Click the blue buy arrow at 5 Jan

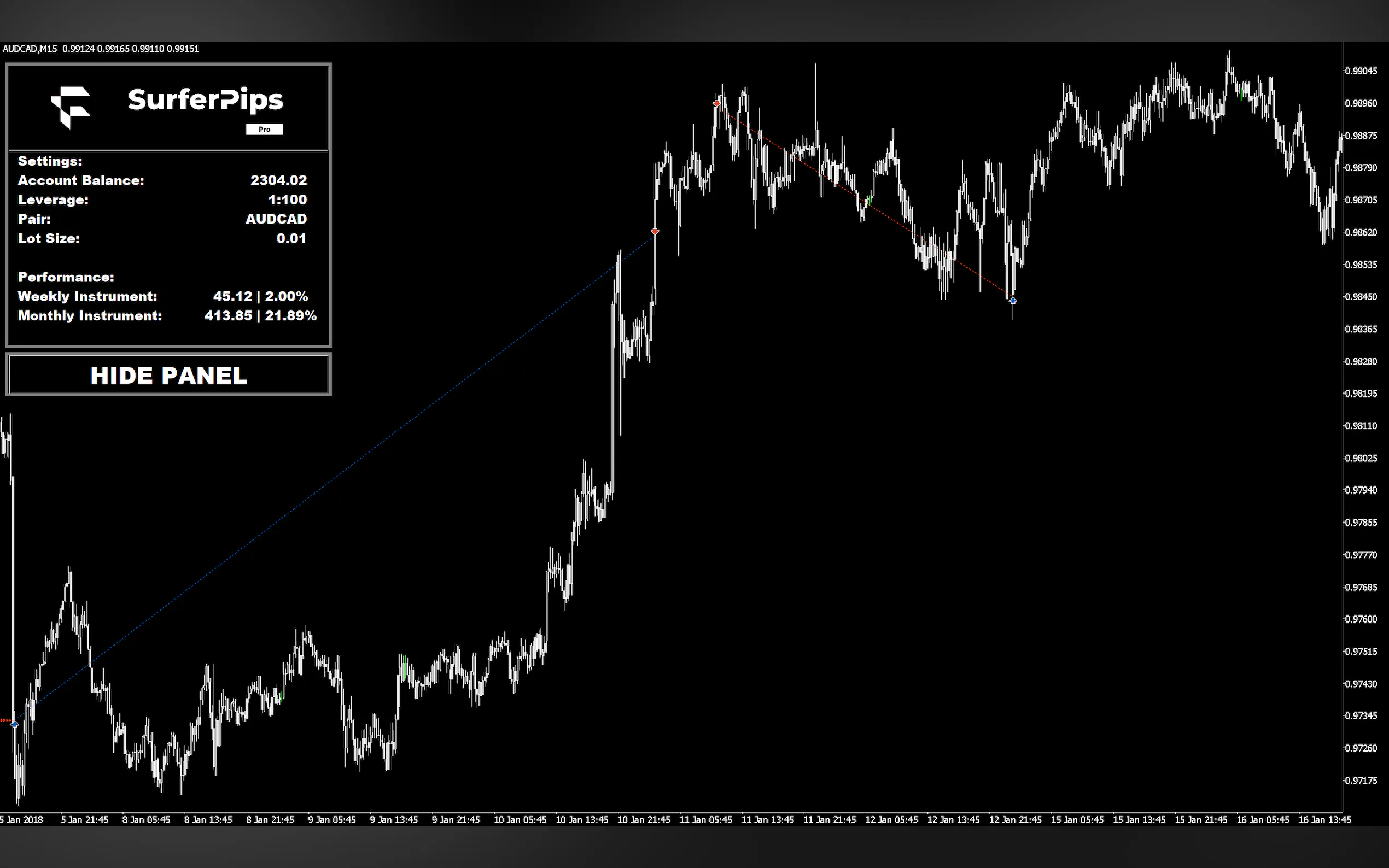pyautogui.click(x=15, y=724)
